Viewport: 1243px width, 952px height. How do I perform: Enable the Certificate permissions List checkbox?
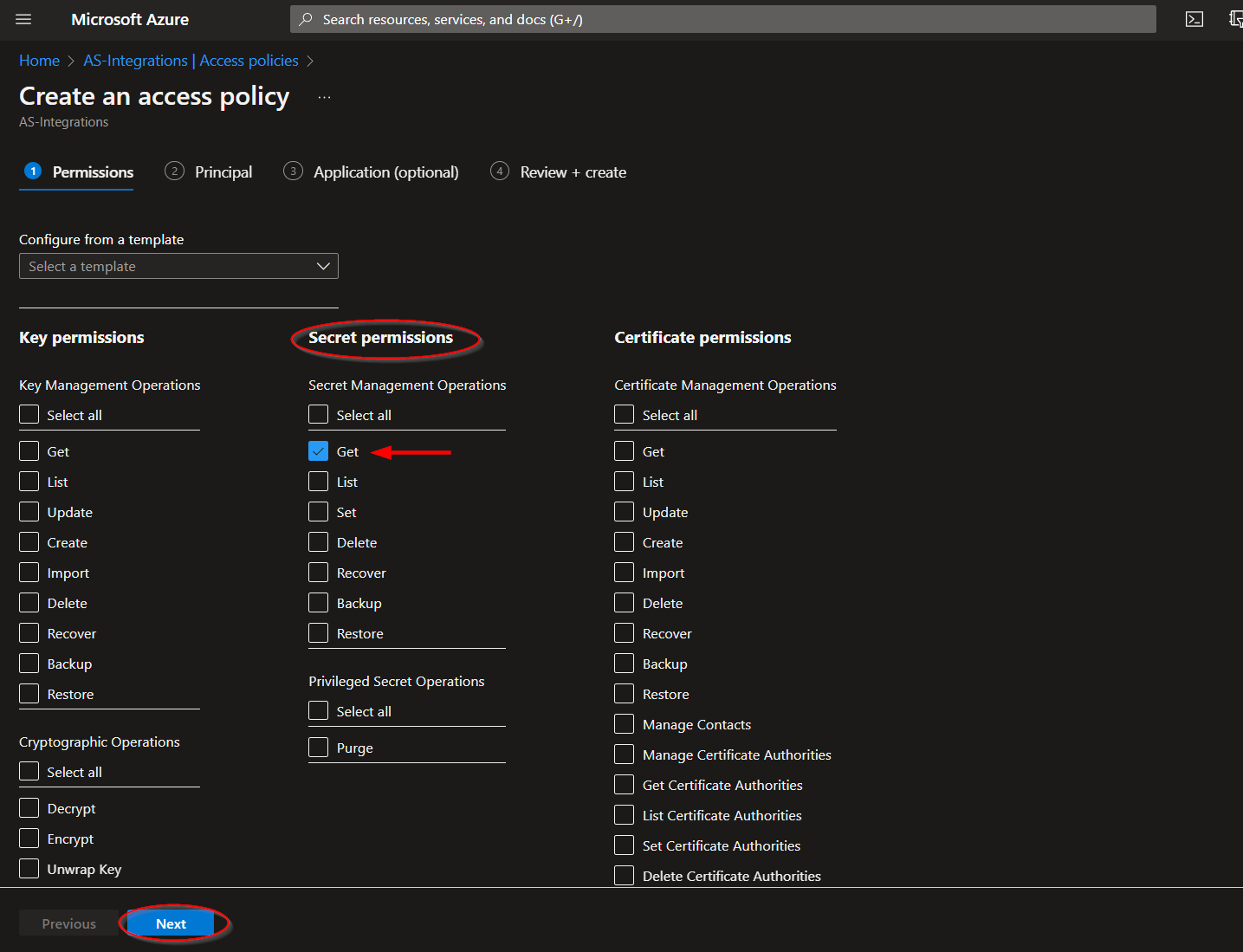pyautogui.click(x=625, y=482)
